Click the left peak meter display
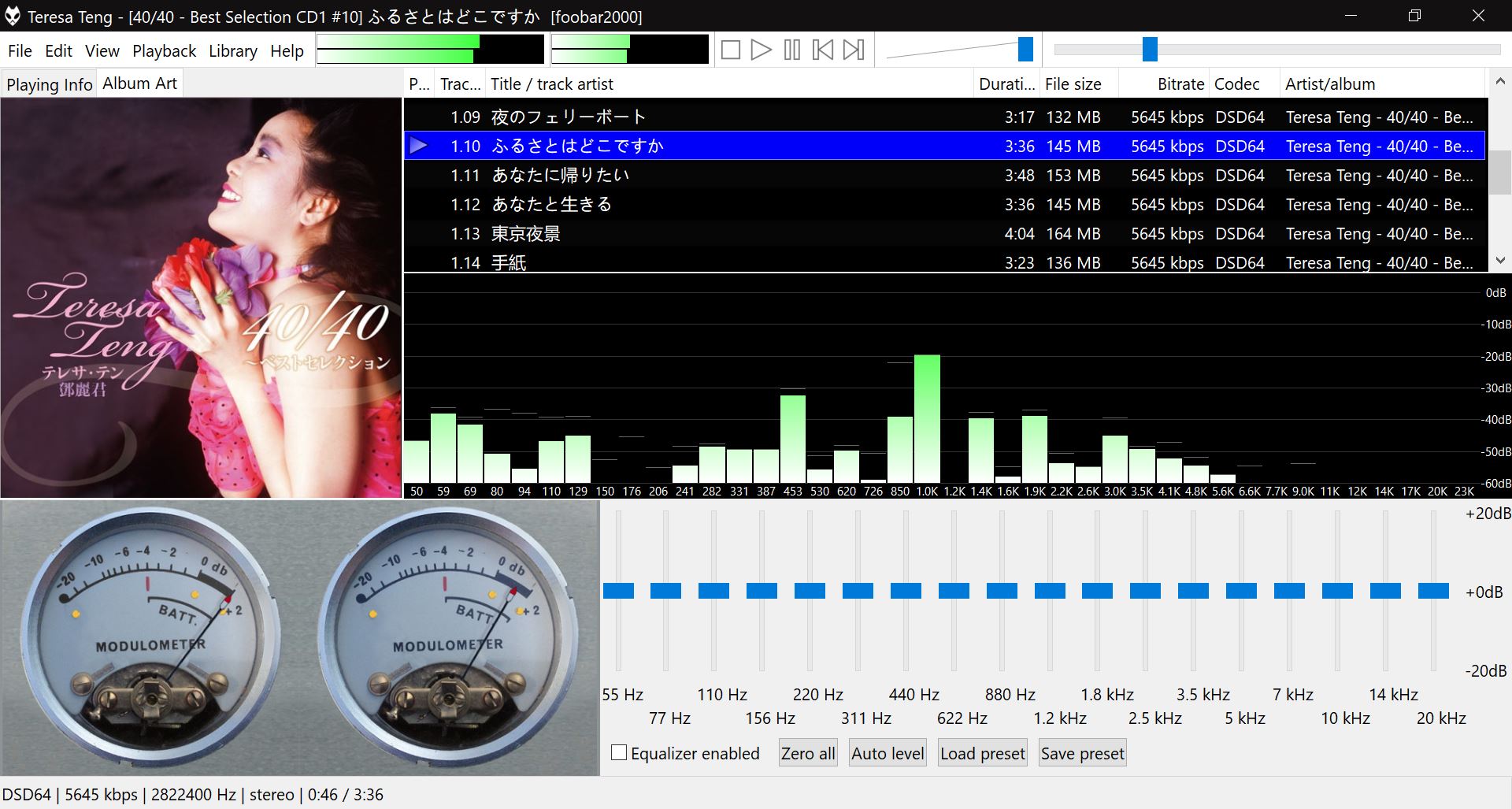The height and width of the screenshot is (809, 1512). pos(430,49)
